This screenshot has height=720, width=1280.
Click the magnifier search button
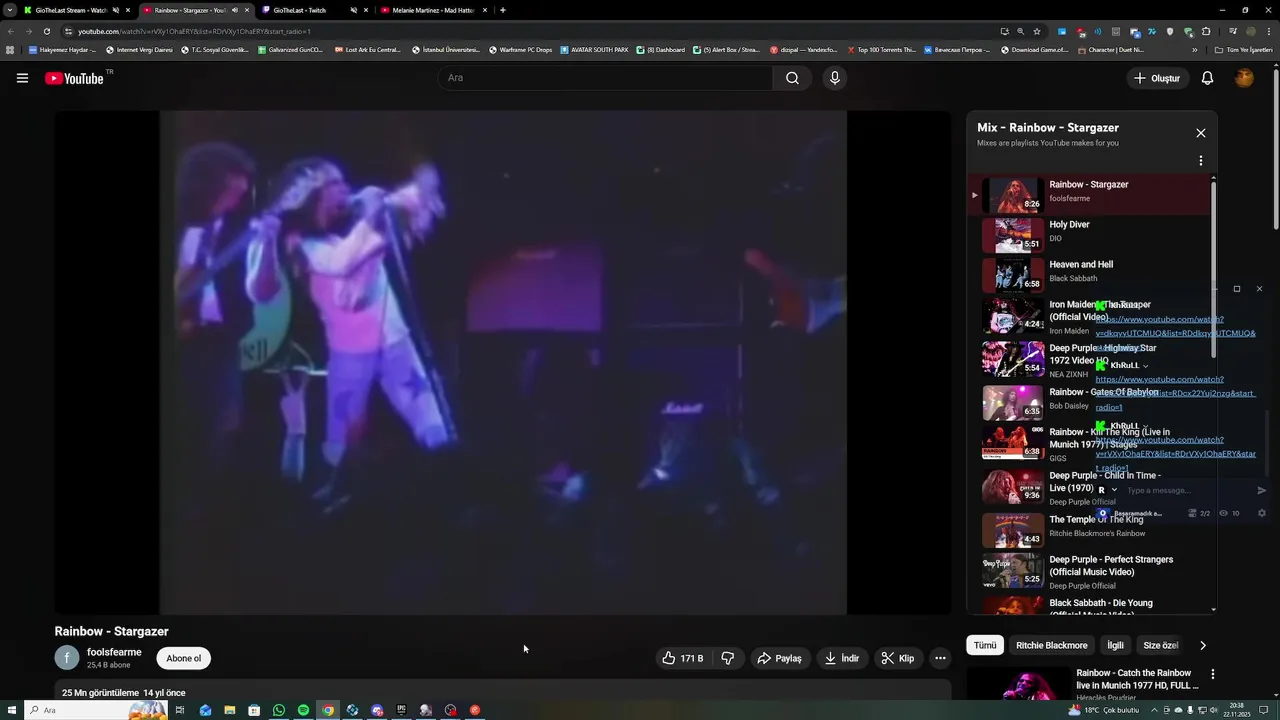pyautogui.click(x=792, y=78)
